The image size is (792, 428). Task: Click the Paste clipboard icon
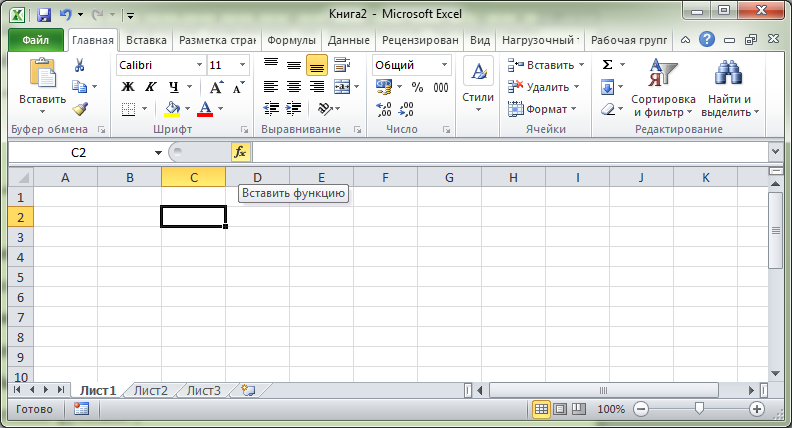(x=43, y=72)
